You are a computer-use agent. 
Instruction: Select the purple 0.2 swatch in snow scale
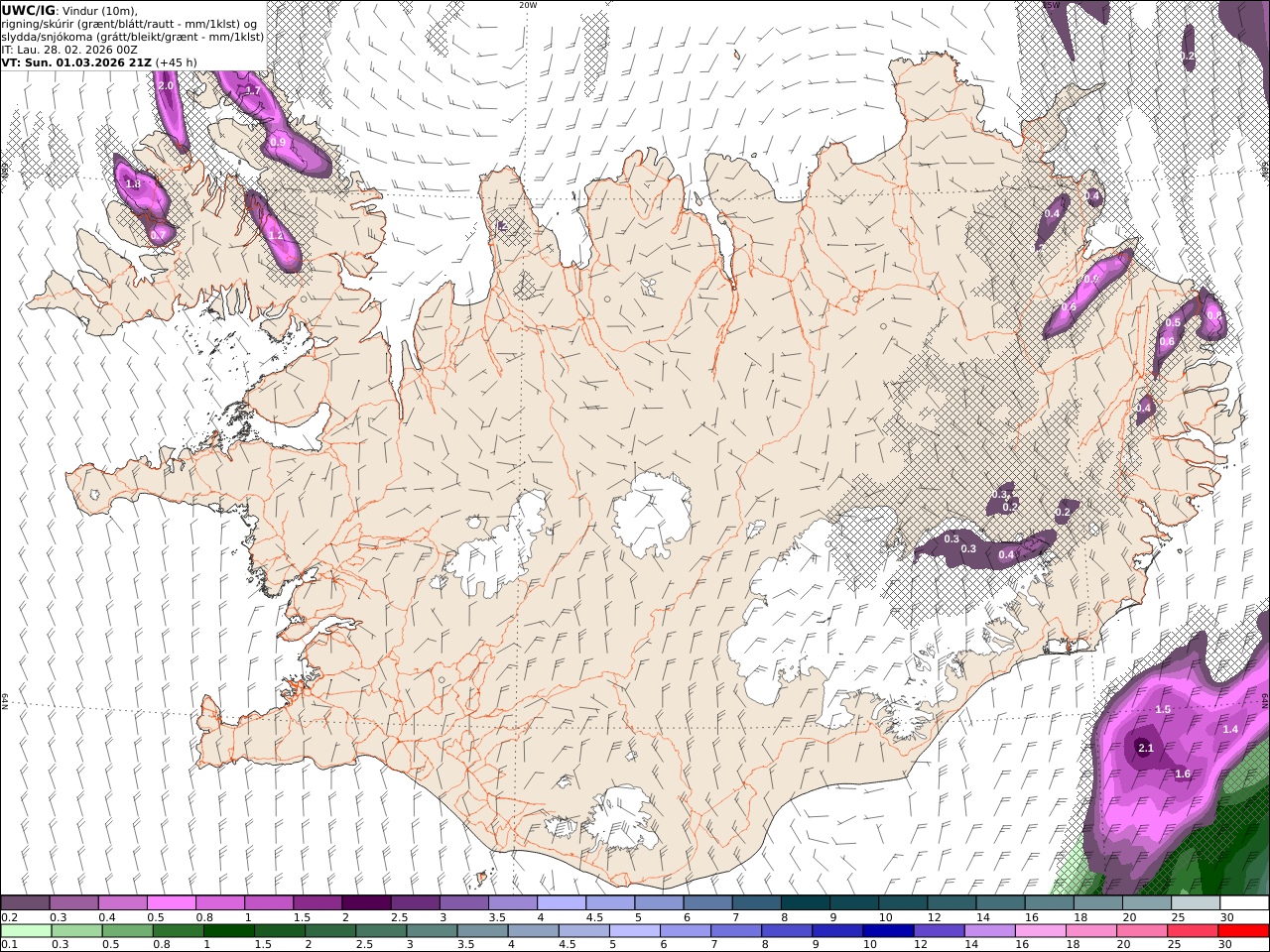(x=26, y=902)
